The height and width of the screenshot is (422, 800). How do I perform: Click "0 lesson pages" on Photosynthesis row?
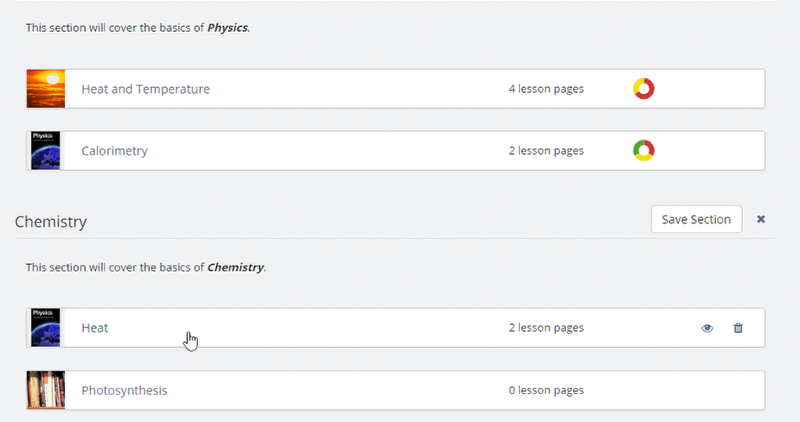[x=546, y=390]
